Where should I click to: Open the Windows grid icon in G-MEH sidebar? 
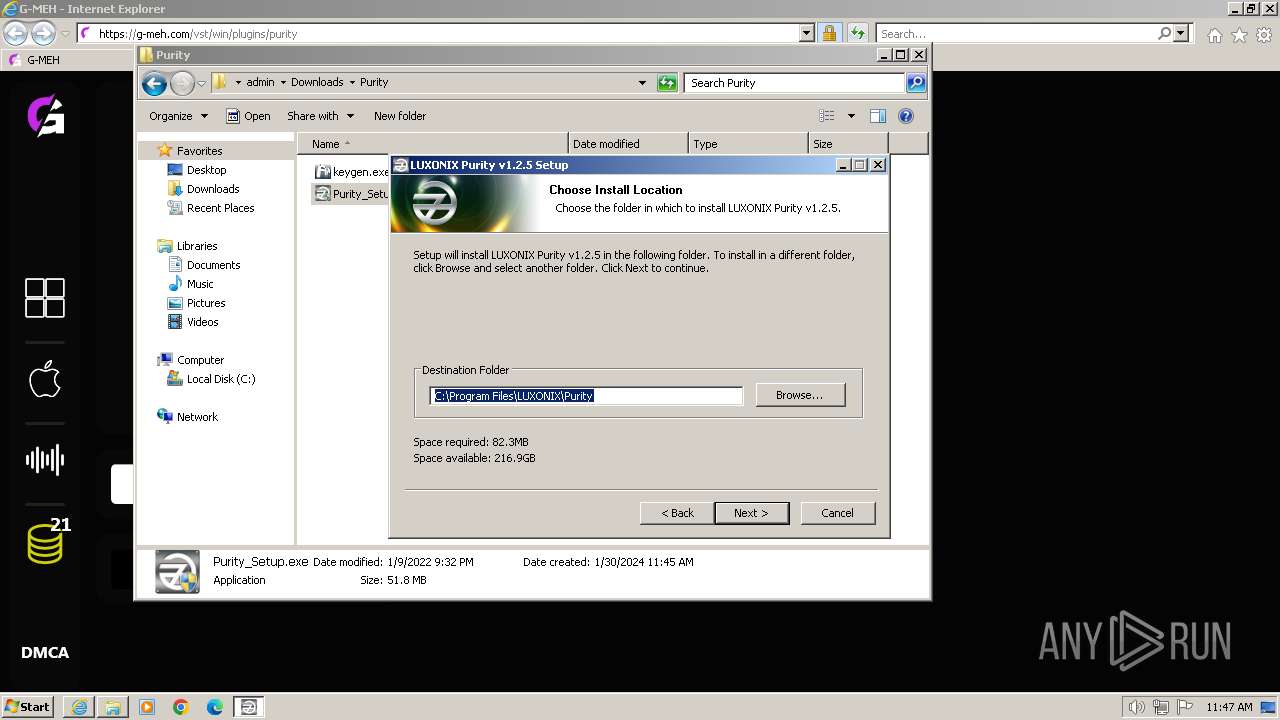pyautogui.click(x=45, y=298)
